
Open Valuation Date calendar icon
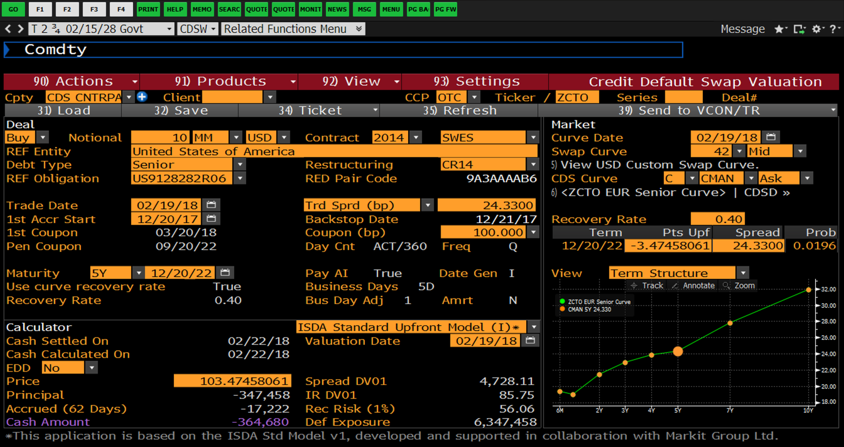click(x=530, y=341)
